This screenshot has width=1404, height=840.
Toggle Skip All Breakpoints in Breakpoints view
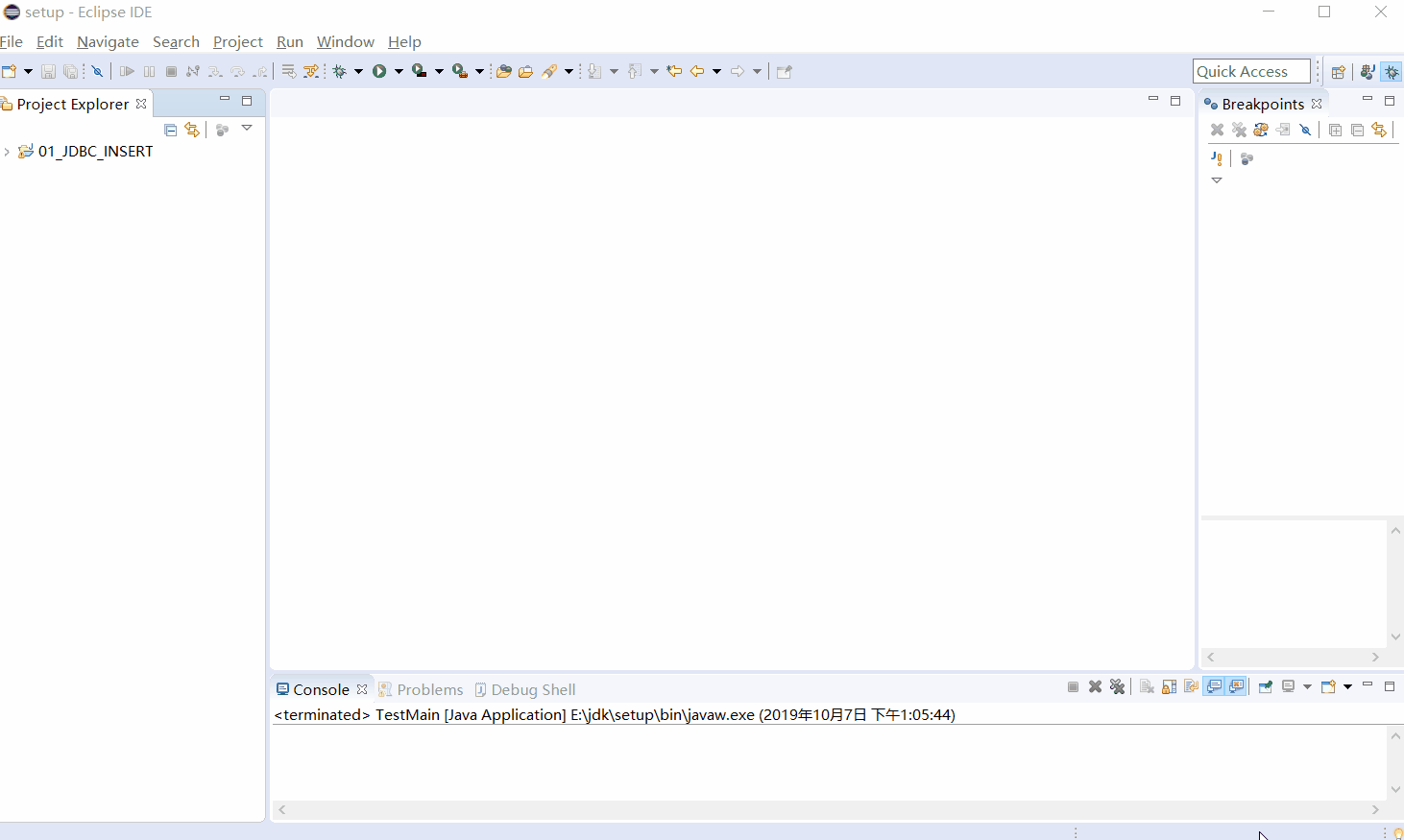point(1306,130)
